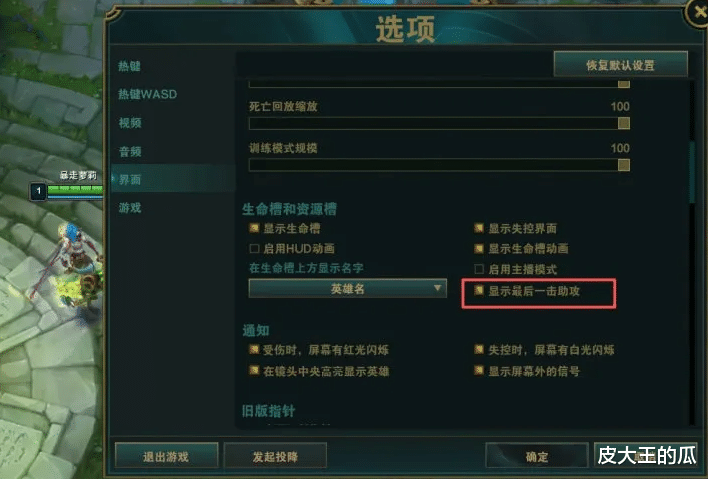Screen dimensions: 708x479
Task: Toggle 受伤时屏幕有红光闪烁 checkbox
Action: pyautogui.click(x=254, y=349)
